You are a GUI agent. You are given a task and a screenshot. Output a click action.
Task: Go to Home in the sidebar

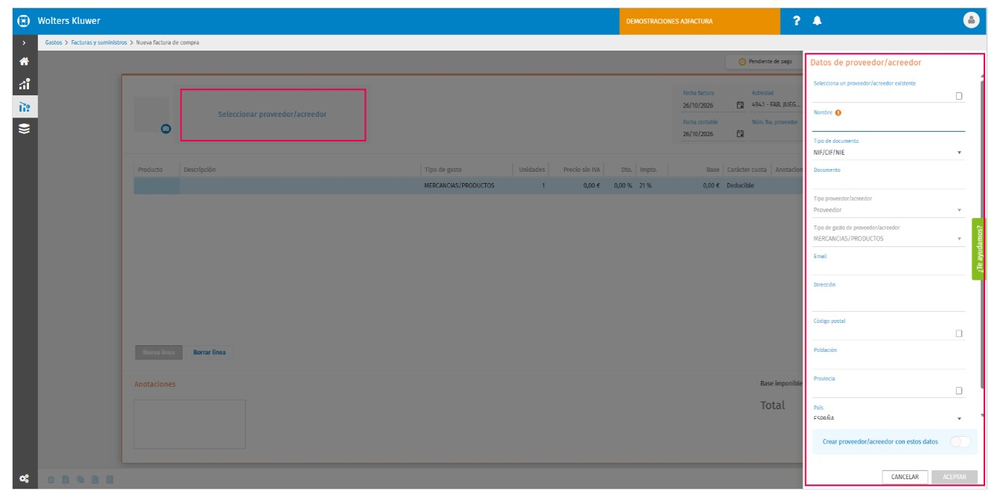[24, 61]
